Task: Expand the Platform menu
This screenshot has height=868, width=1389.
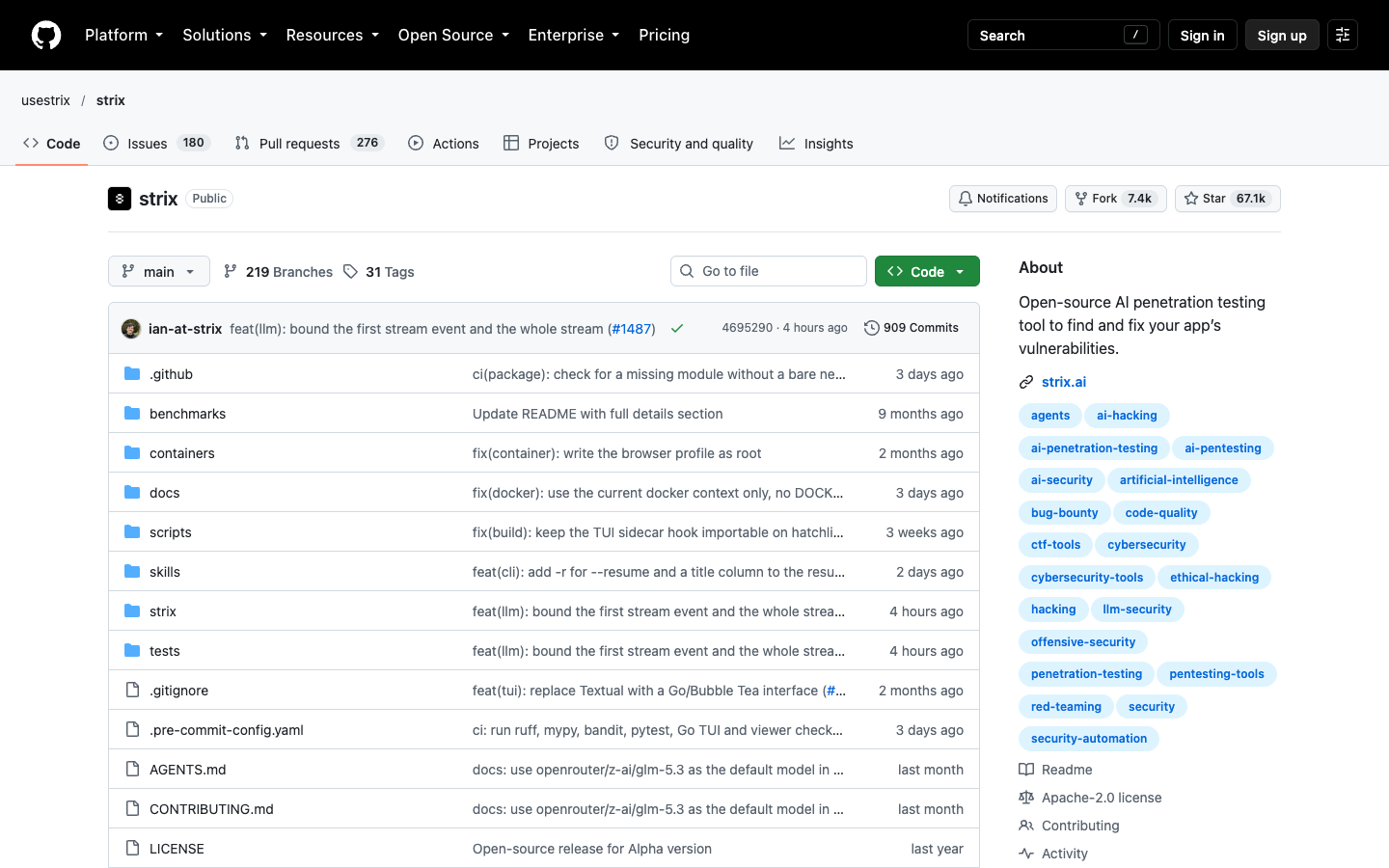Action: click(x=124, y=35)
